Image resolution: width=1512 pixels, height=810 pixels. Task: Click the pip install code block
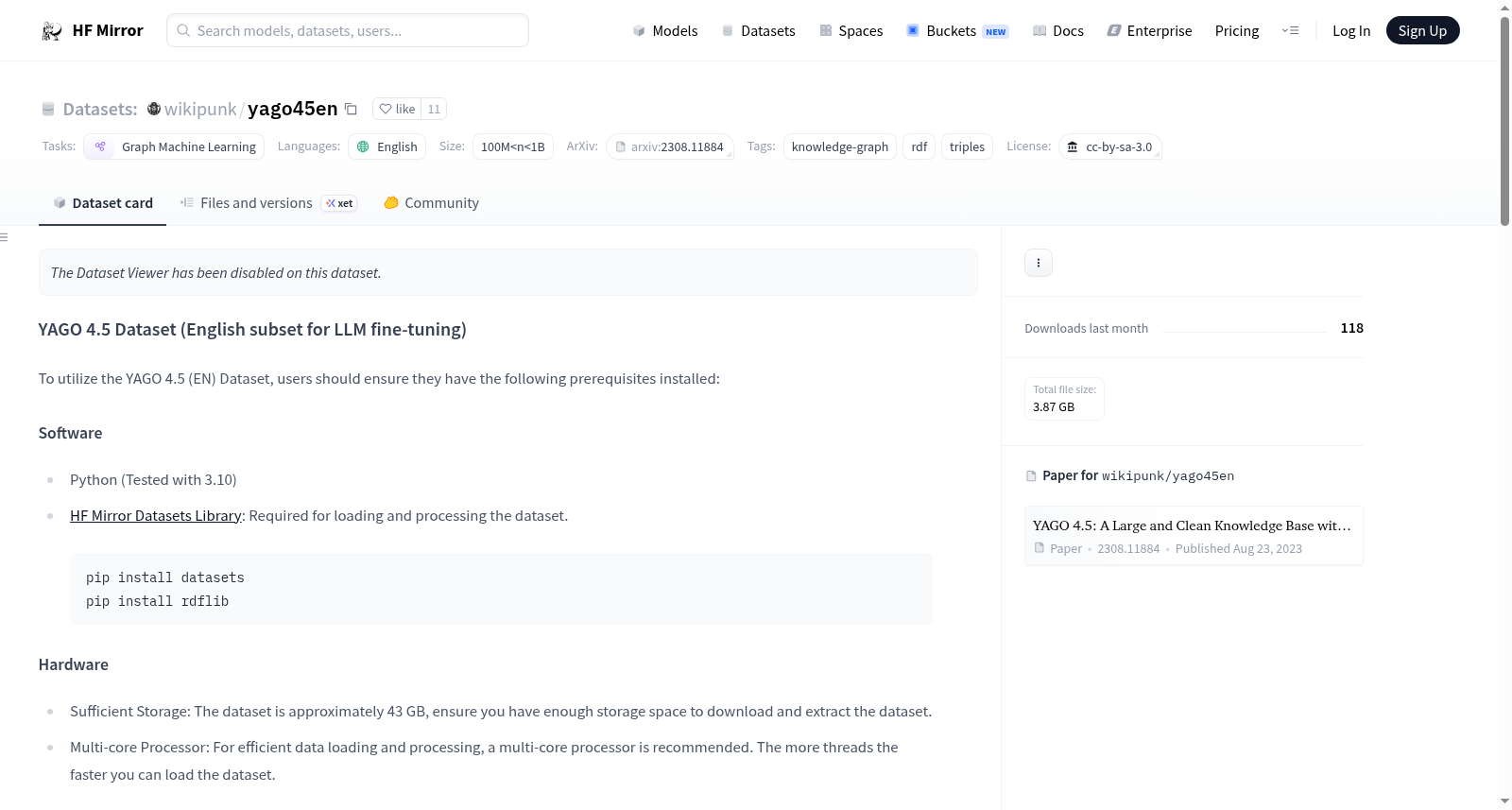(501, 589)
